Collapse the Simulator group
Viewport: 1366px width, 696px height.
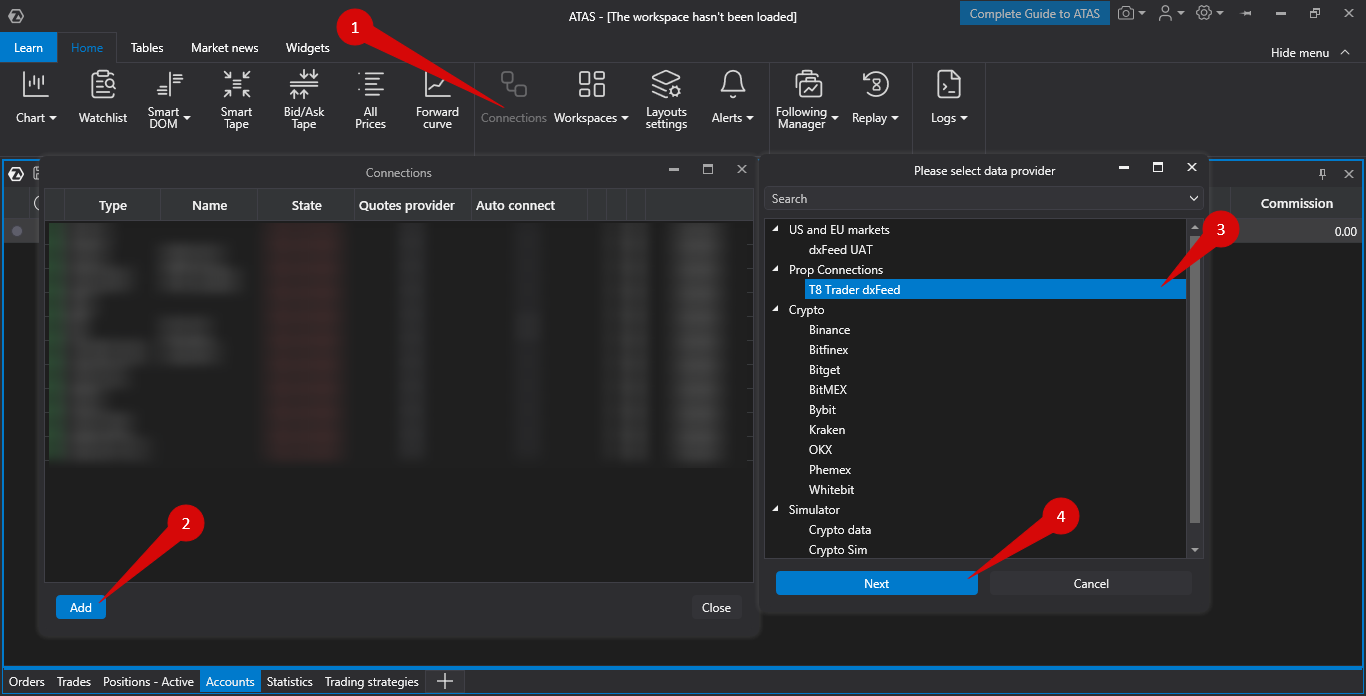pyautogui.click(x=777, y=509)
